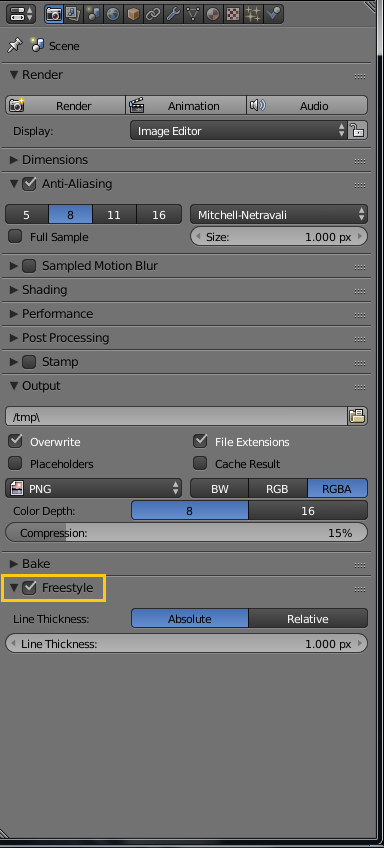
Task: Click the Render button
Action: pos(65,105)
